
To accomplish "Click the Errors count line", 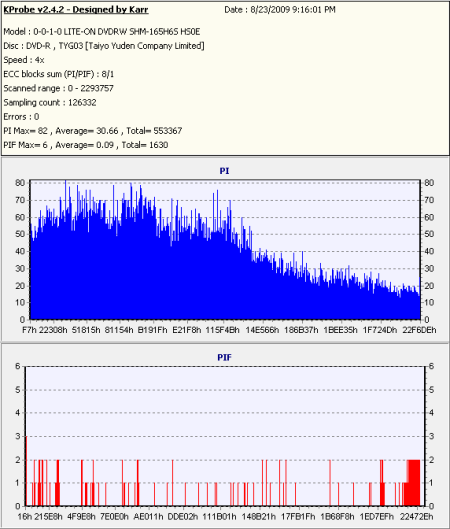I will pos(21,117).
